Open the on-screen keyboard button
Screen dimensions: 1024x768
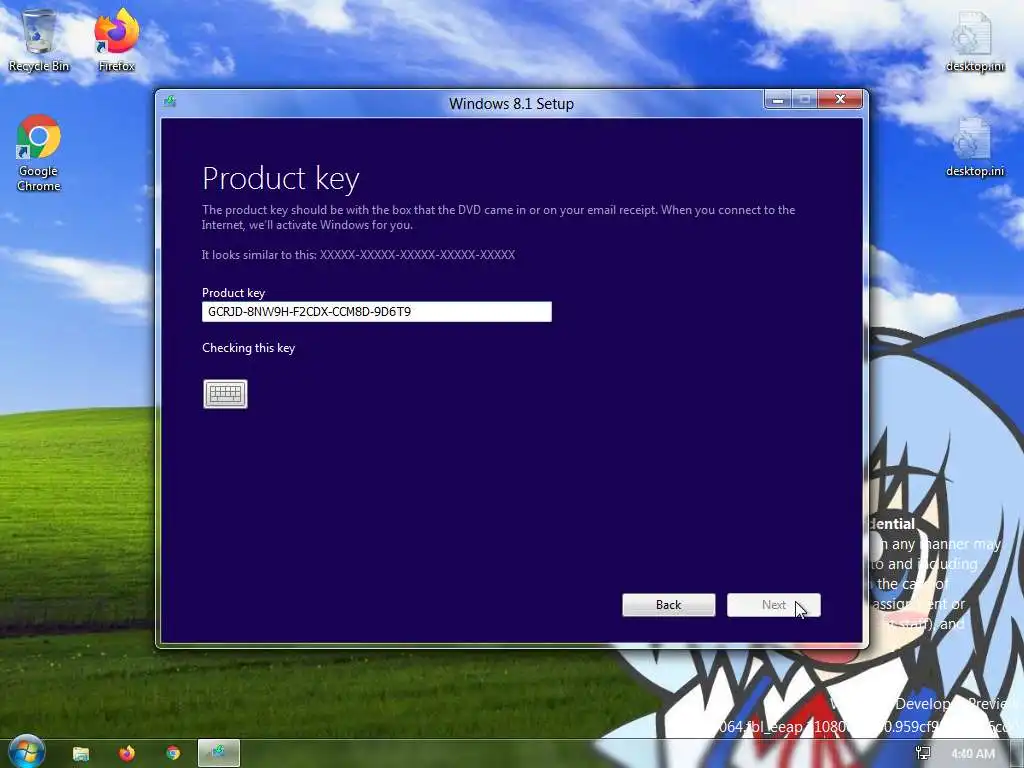225,394
